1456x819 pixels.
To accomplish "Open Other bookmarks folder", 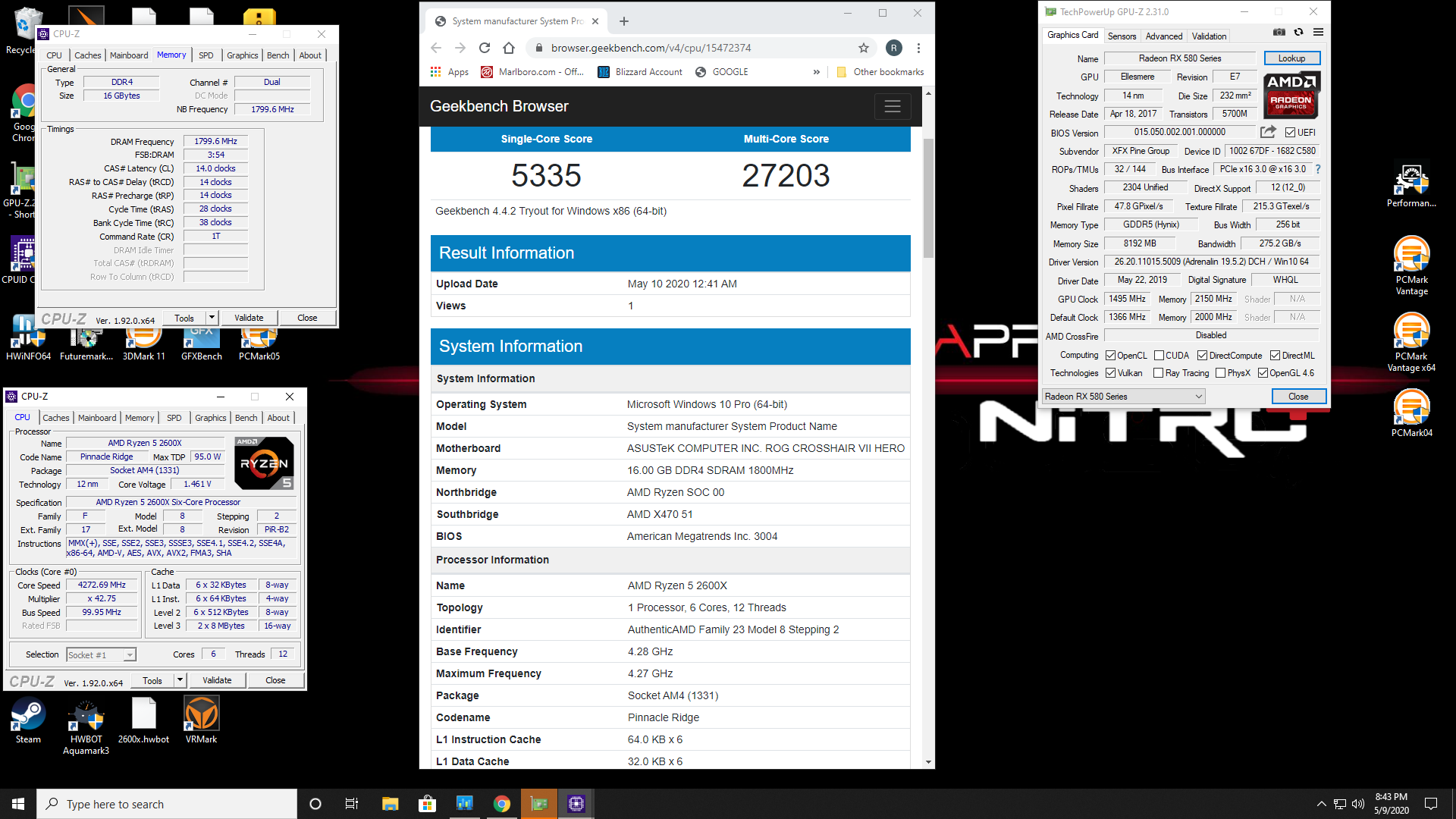I will [880, 72].
